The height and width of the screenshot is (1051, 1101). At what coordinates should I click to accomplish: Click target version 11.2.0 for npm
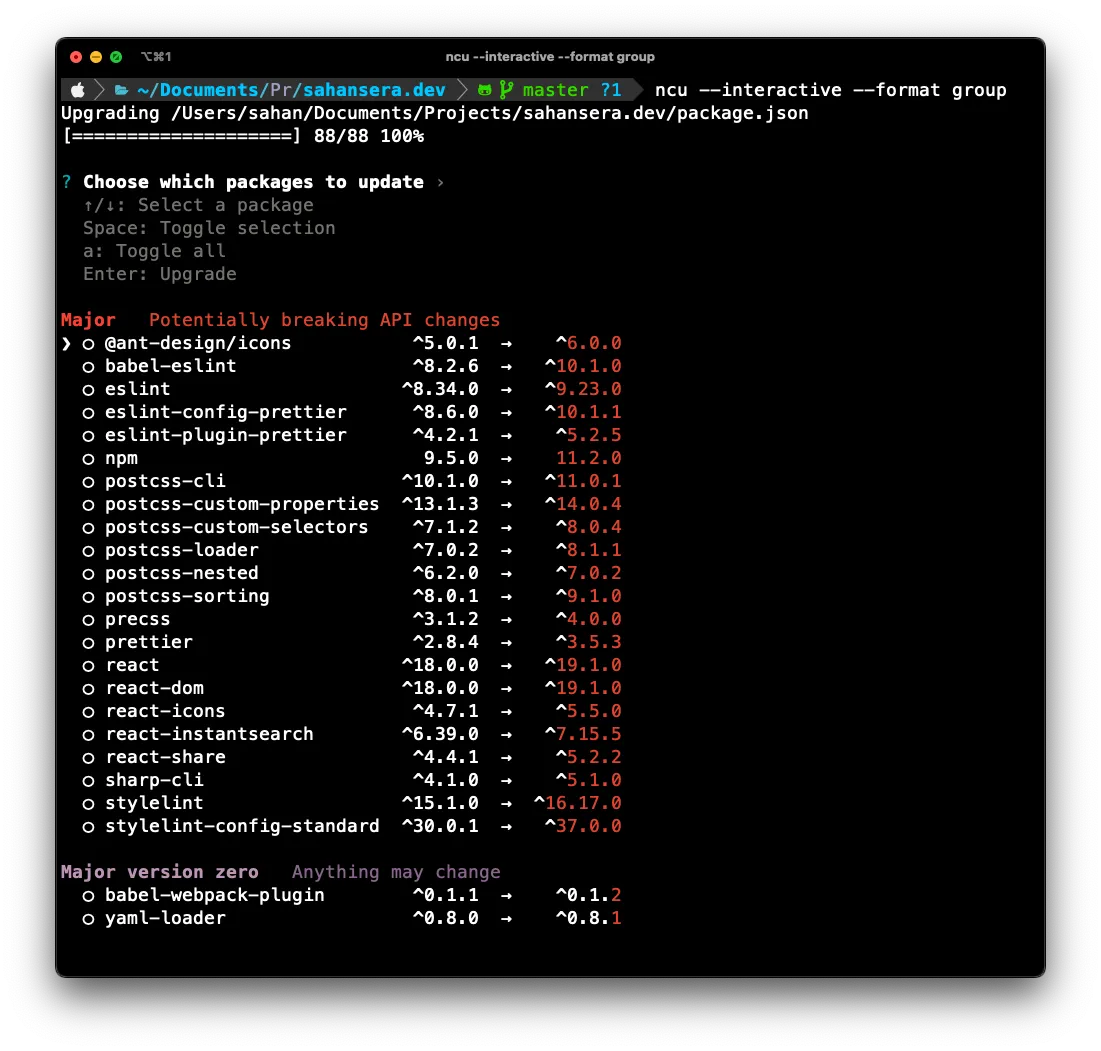tap(588, 458)
